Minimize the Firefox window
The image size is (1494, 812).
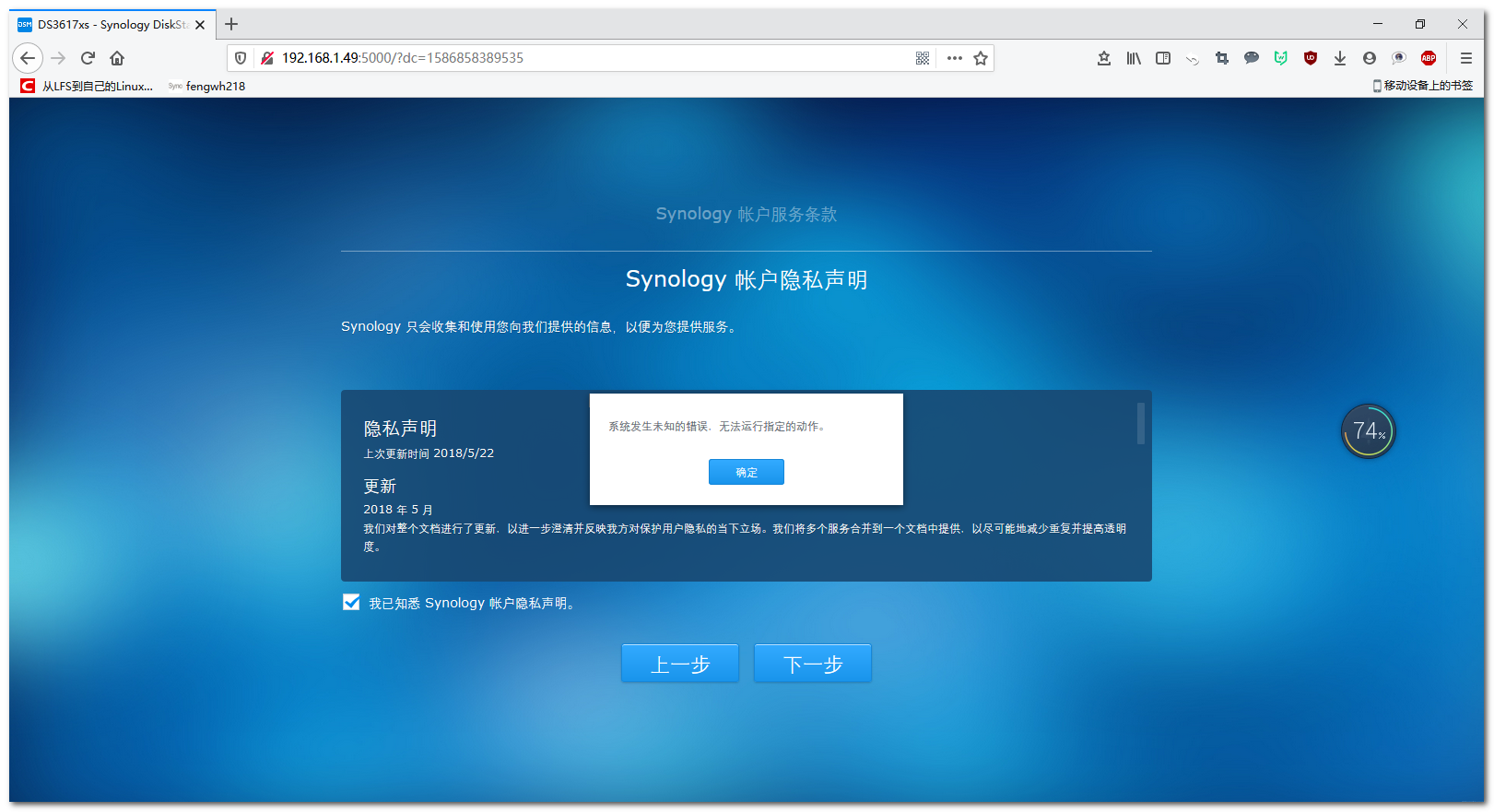[1378, 24]
